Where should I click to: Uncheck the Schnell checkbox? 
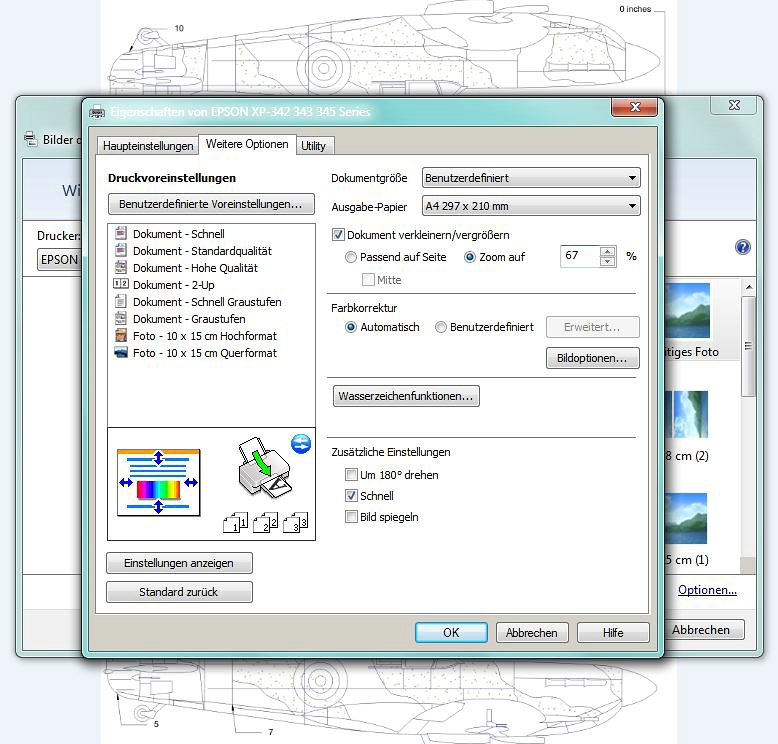pos(351,496)
